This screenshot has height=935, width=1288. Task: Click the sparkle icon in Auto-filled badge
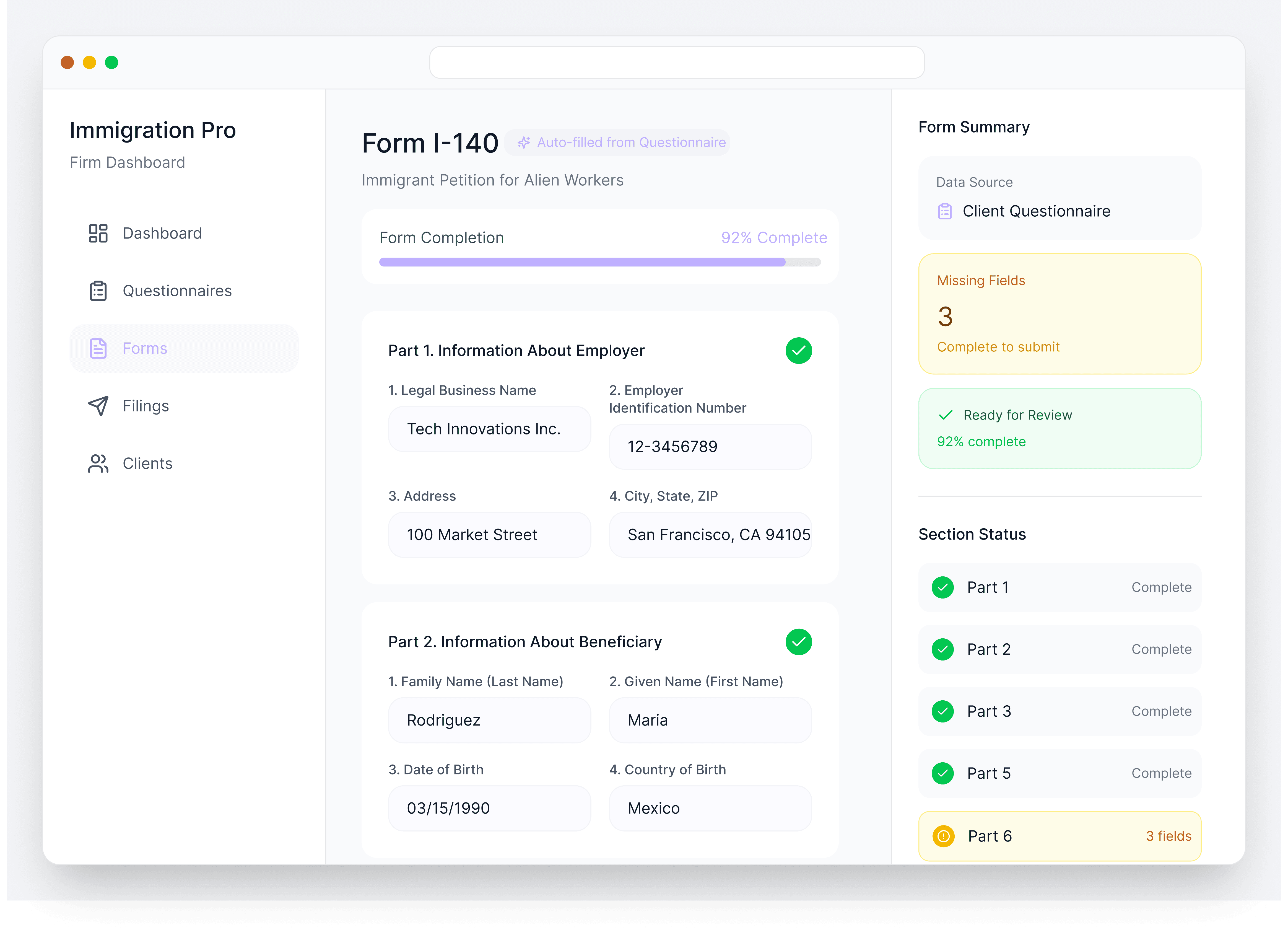point(524,143)
